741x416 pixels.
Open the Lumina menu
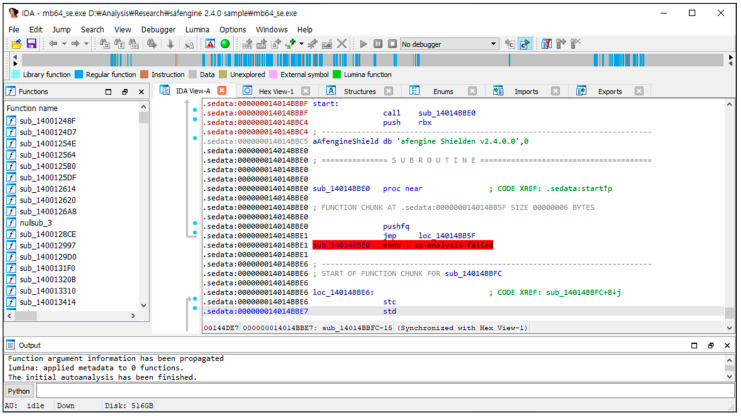pos(197,29)
